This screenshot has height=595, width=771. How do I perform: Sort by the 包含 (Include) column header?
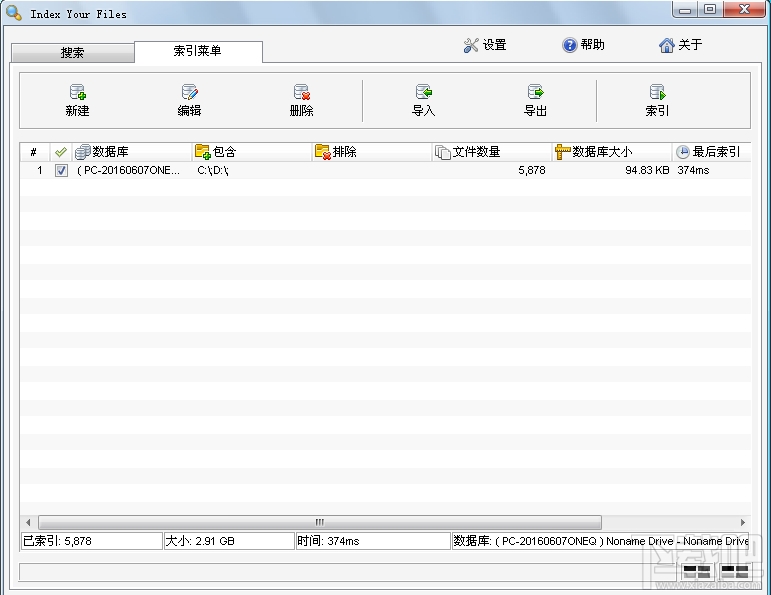pos(252,152)
